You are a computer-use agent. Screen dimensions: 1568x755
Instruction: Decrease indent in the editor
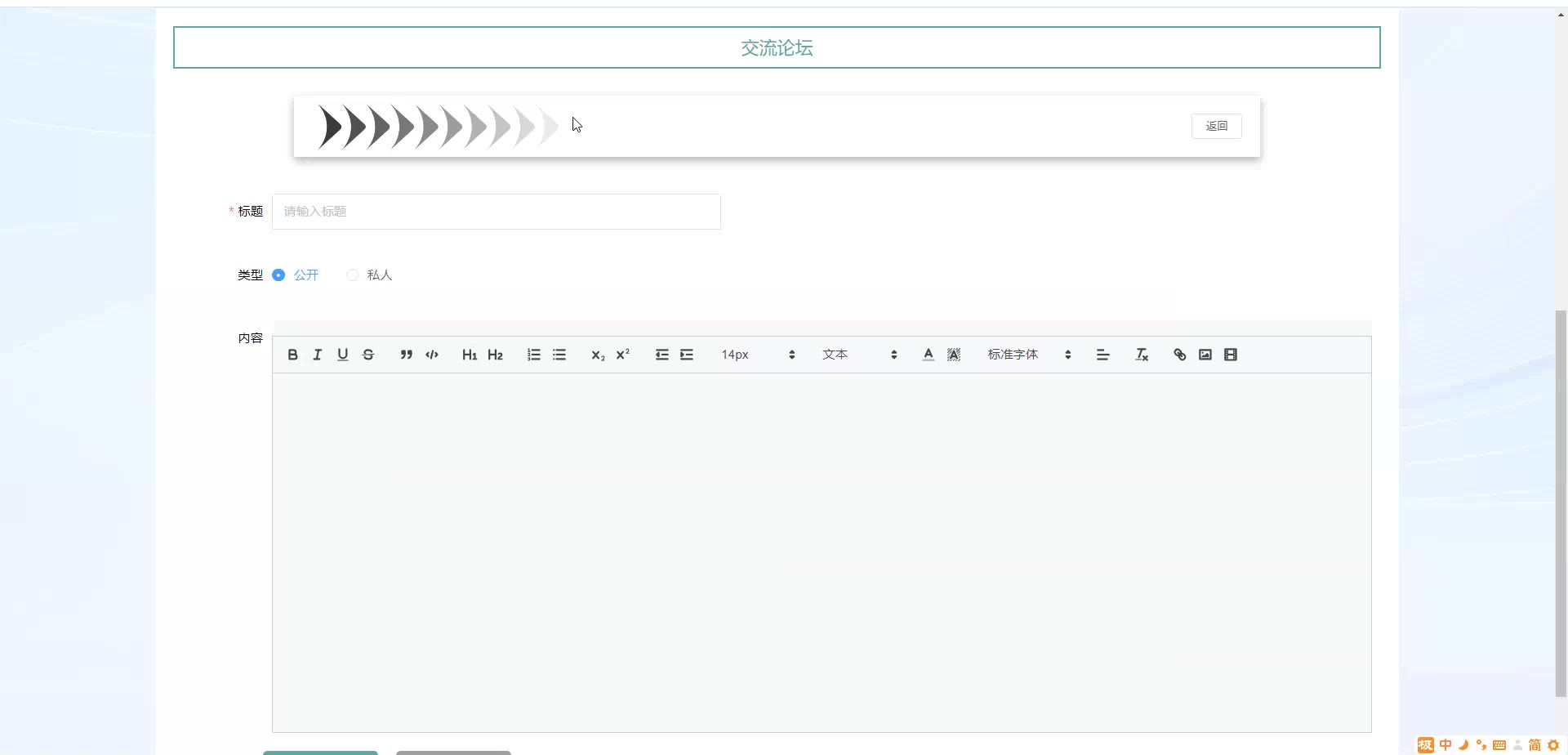[x=661, y=355]
